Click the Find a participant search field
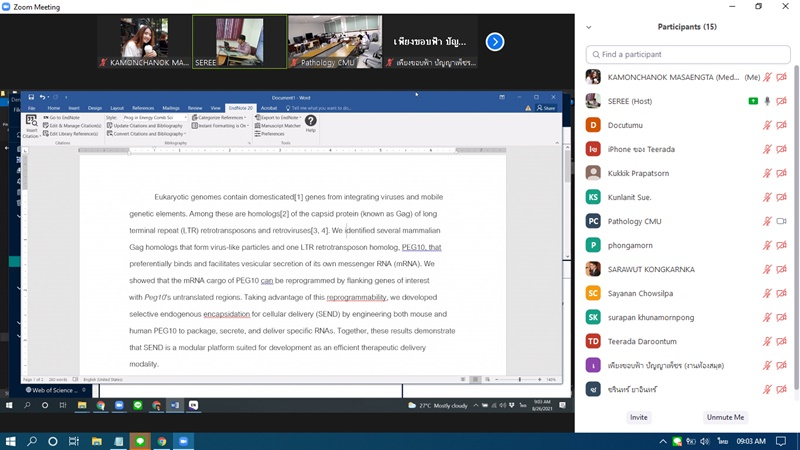Screen dimensions: 800x450 688,54
